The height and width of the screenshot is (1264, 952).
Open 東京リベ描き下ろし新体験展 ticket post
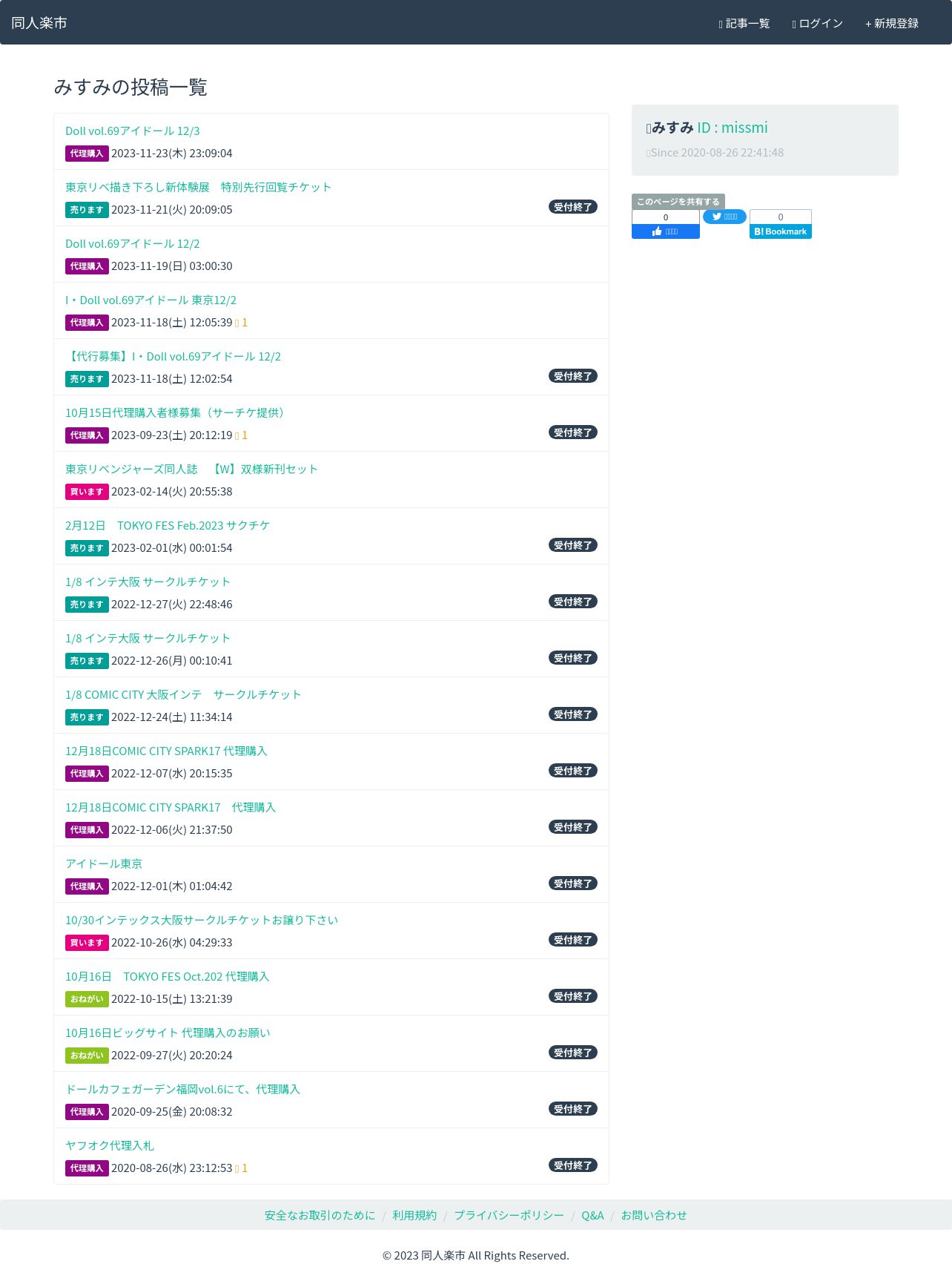pos(198,188)
